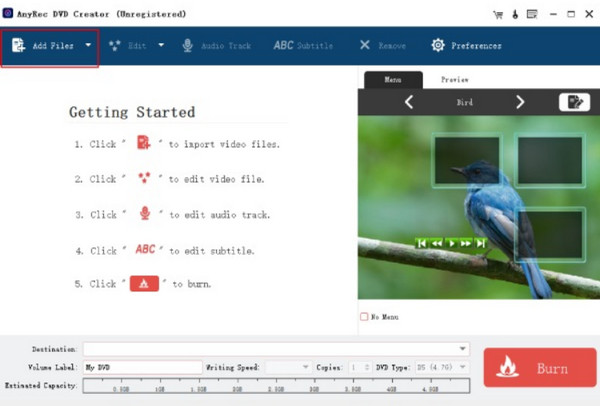Expand the Add Files dropdown arrow

pos(88,45)
